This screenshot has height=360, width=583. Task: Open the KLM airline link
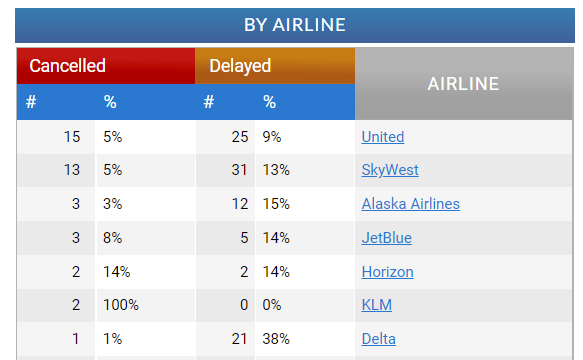(377, 305)
